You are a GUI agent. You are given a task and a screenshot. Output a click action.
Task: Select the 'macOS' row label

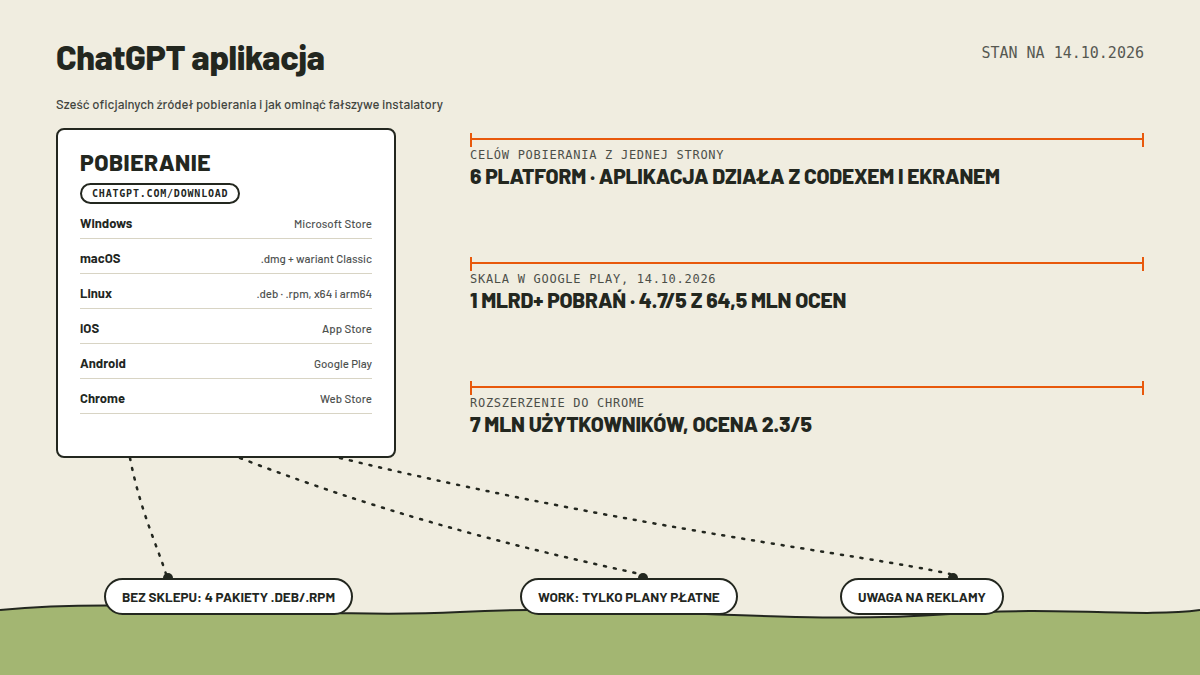pos(100,259)
